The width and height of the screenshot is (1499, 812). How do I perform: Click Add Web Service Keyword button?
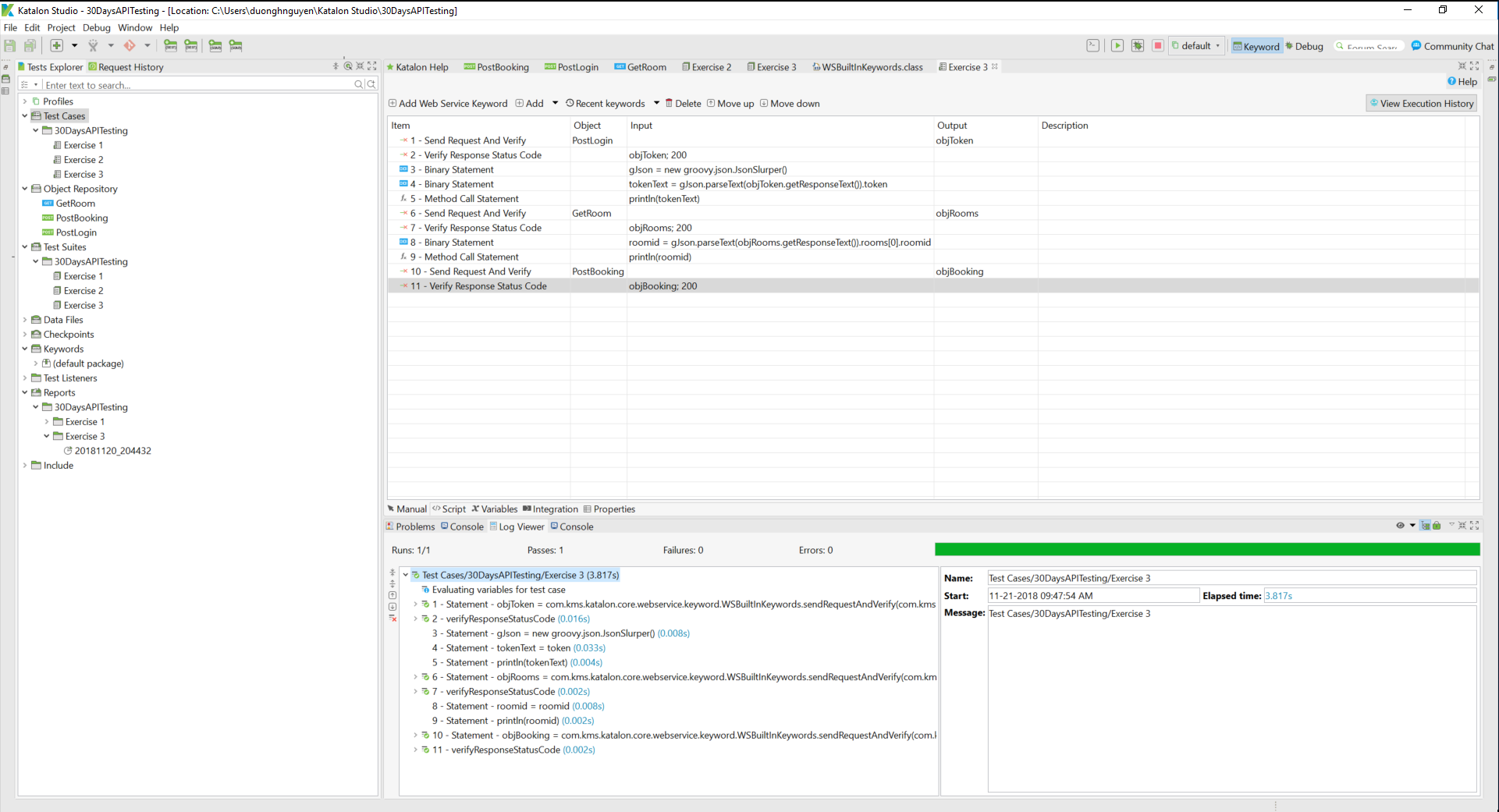448,104
